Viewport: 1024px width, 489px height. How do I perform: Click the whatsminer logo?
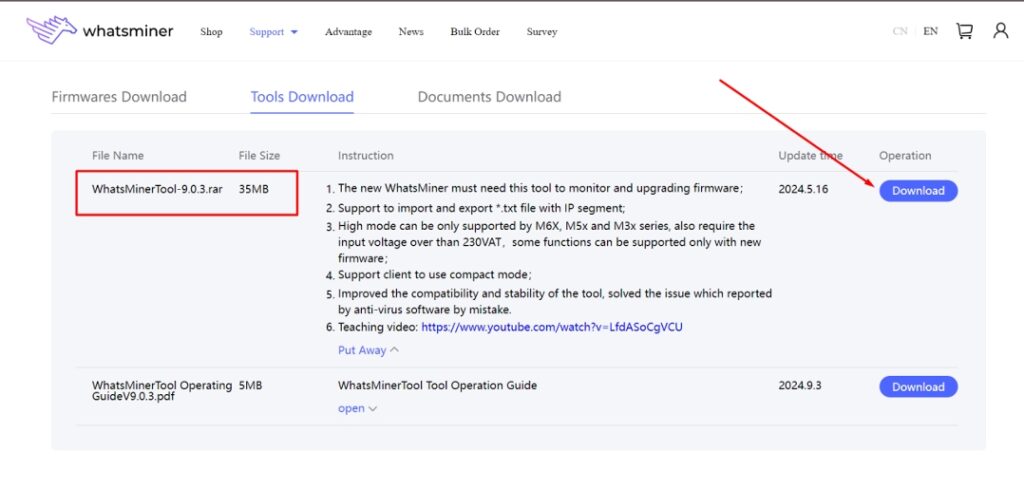coord(100,31)
